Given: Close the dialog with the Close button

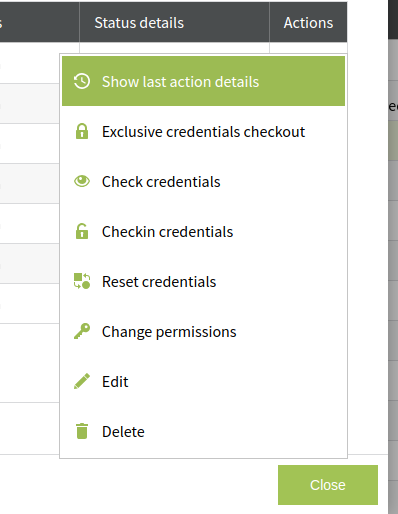Looking at the screenshot, I should coord(328,485).
